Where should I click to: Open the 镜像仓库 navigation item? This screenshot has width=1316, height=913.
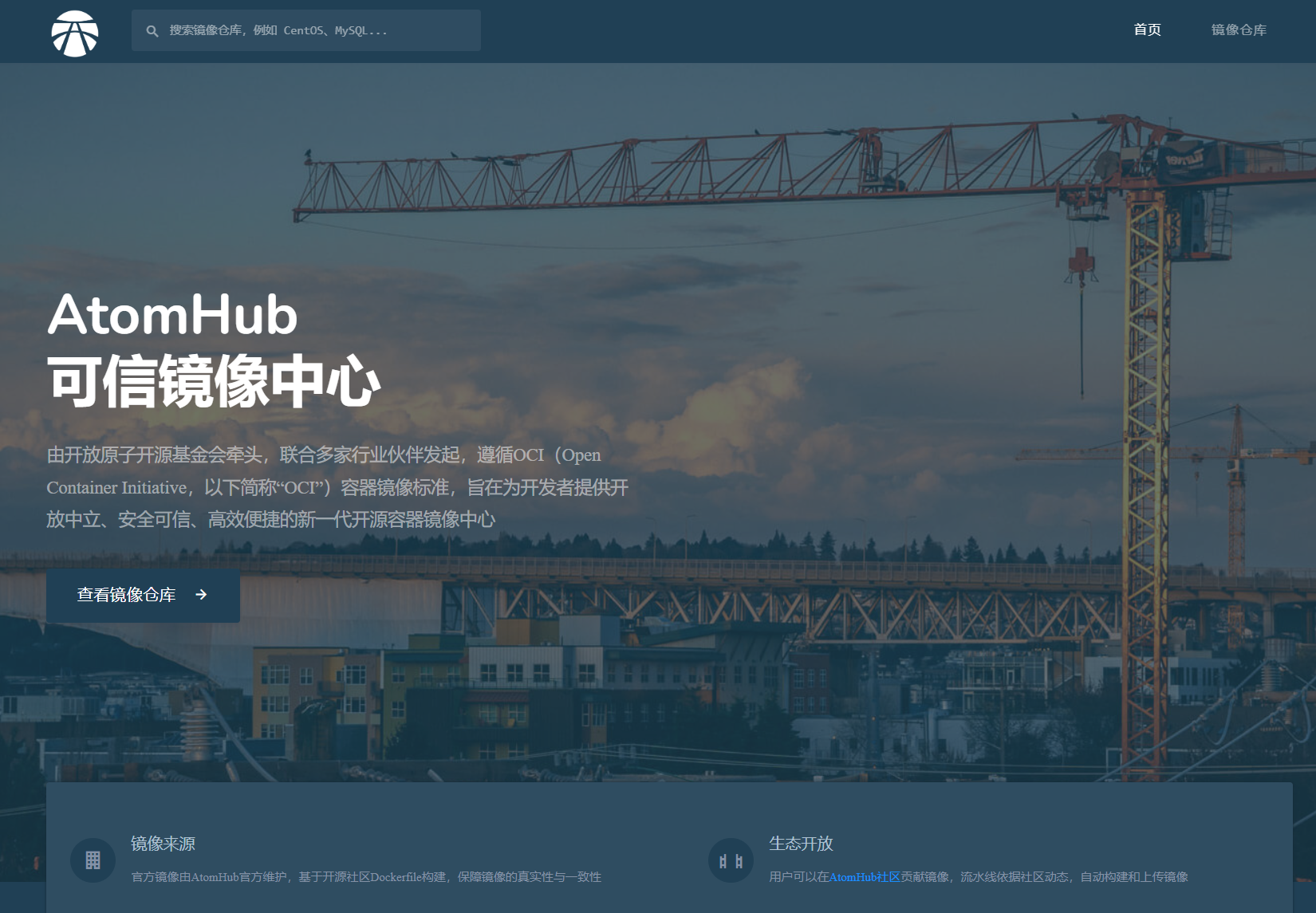(x=1239, y=30)
